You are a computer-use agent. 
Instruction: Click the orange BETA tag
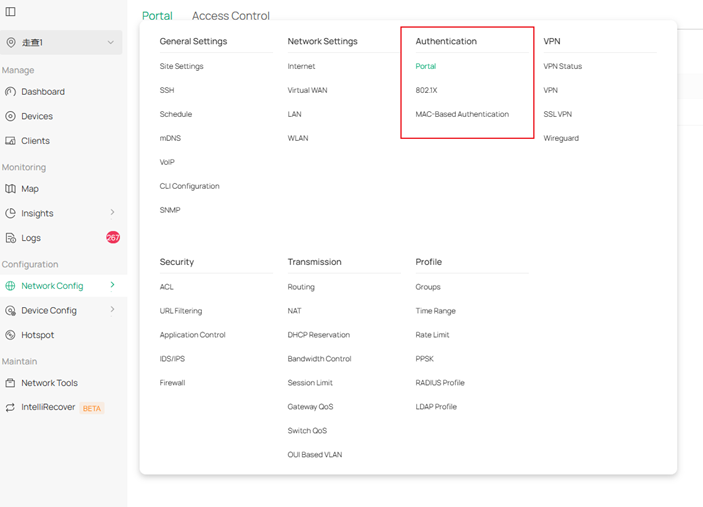point(92,408)
